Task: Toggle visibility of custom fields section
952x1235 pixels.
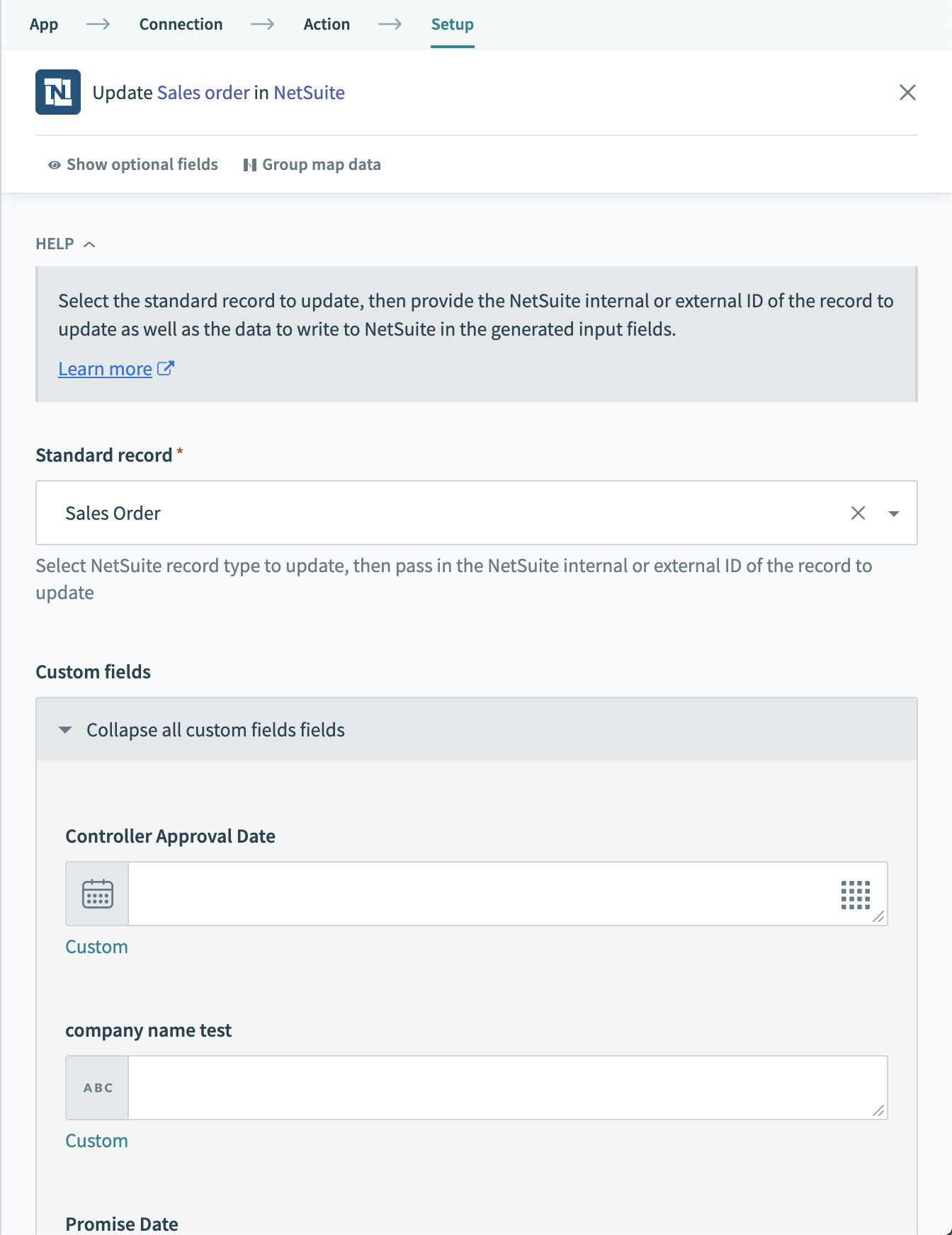Action: point(66,729)
